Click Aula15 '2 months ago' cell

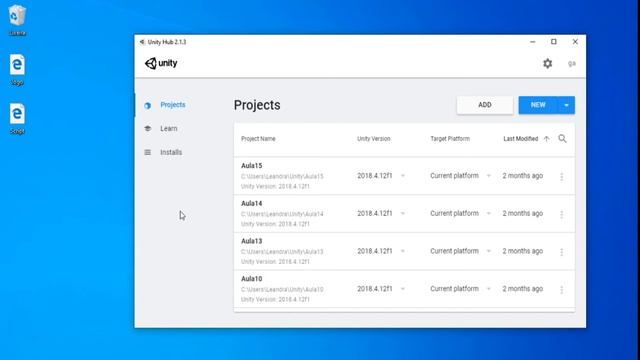(x=522, y=176)
